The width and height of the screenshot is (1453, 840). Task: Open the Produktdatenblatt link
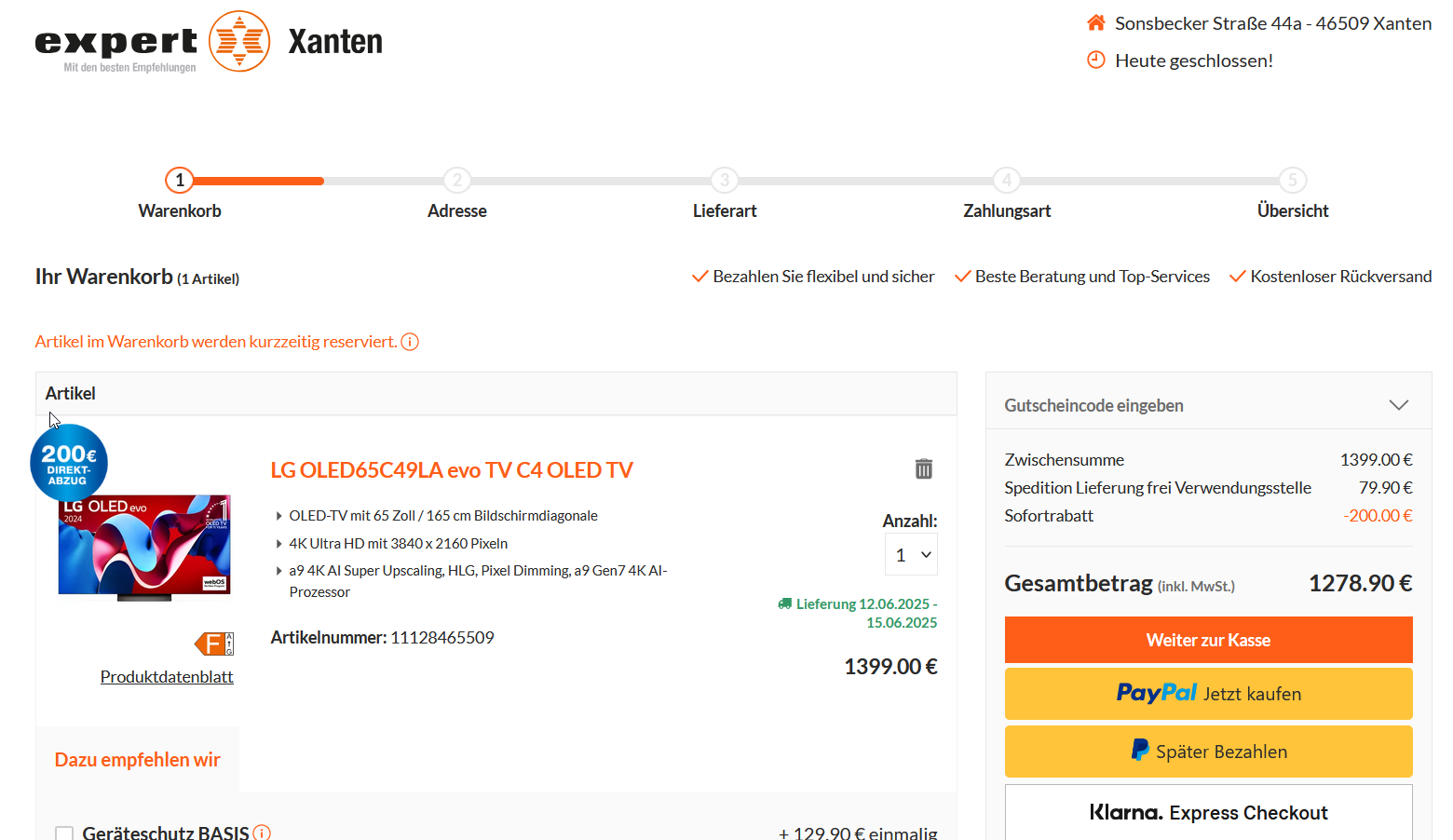(167, 677)
